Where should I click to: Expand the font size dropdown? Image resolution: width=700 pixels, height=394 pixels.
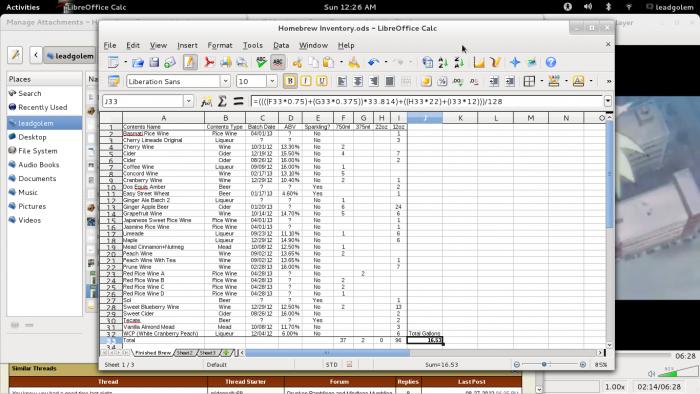pos(272,81)
